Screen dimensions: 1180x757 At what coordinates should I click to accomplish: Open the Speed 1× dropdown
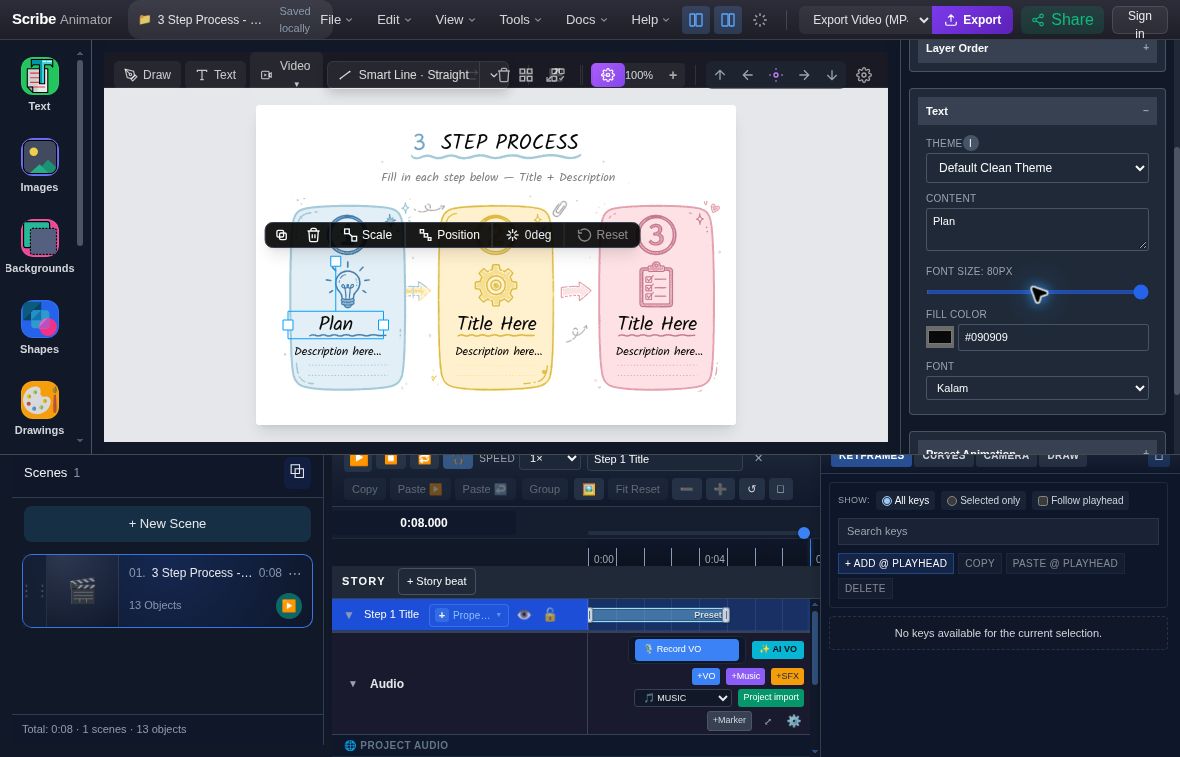pos(551,458)
